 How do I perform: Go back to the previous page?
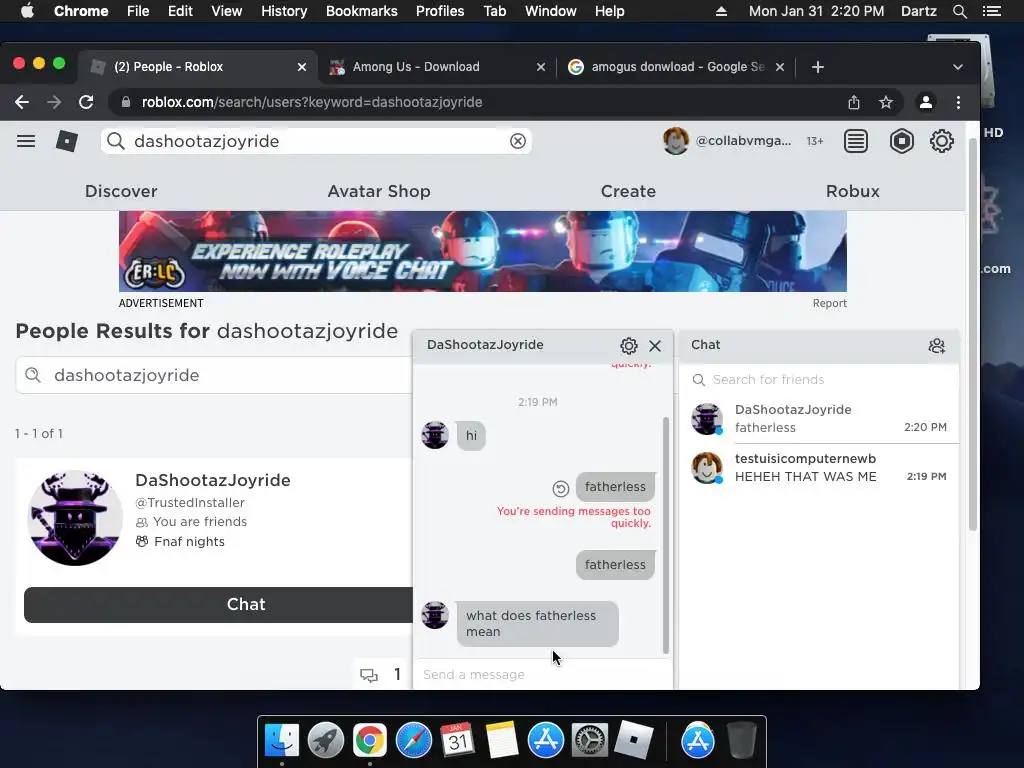click(22, 103)
